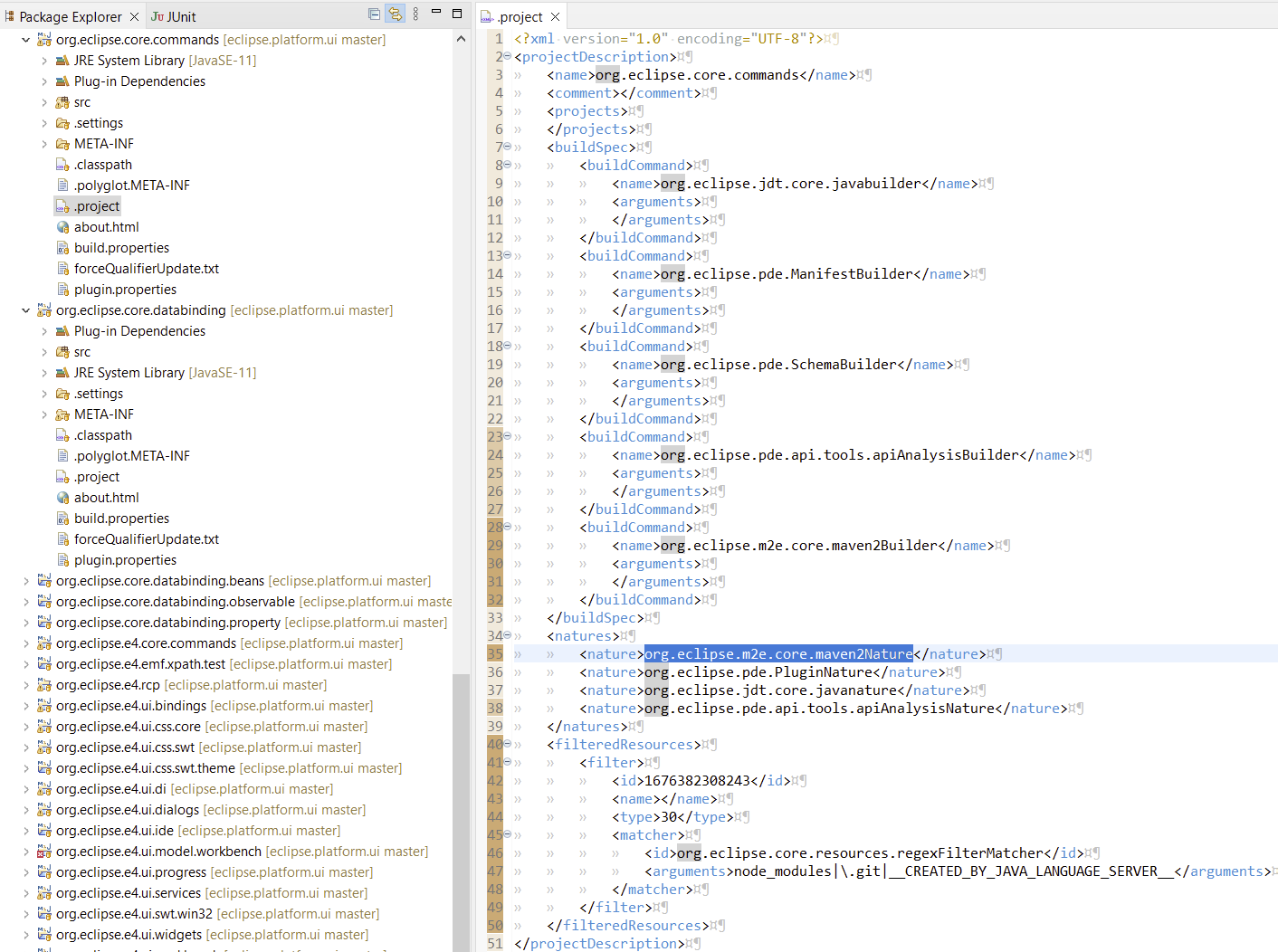1278x952 pixels.
Task: Minimize the Package Explorer view
Action: click(x=435, y=14)
